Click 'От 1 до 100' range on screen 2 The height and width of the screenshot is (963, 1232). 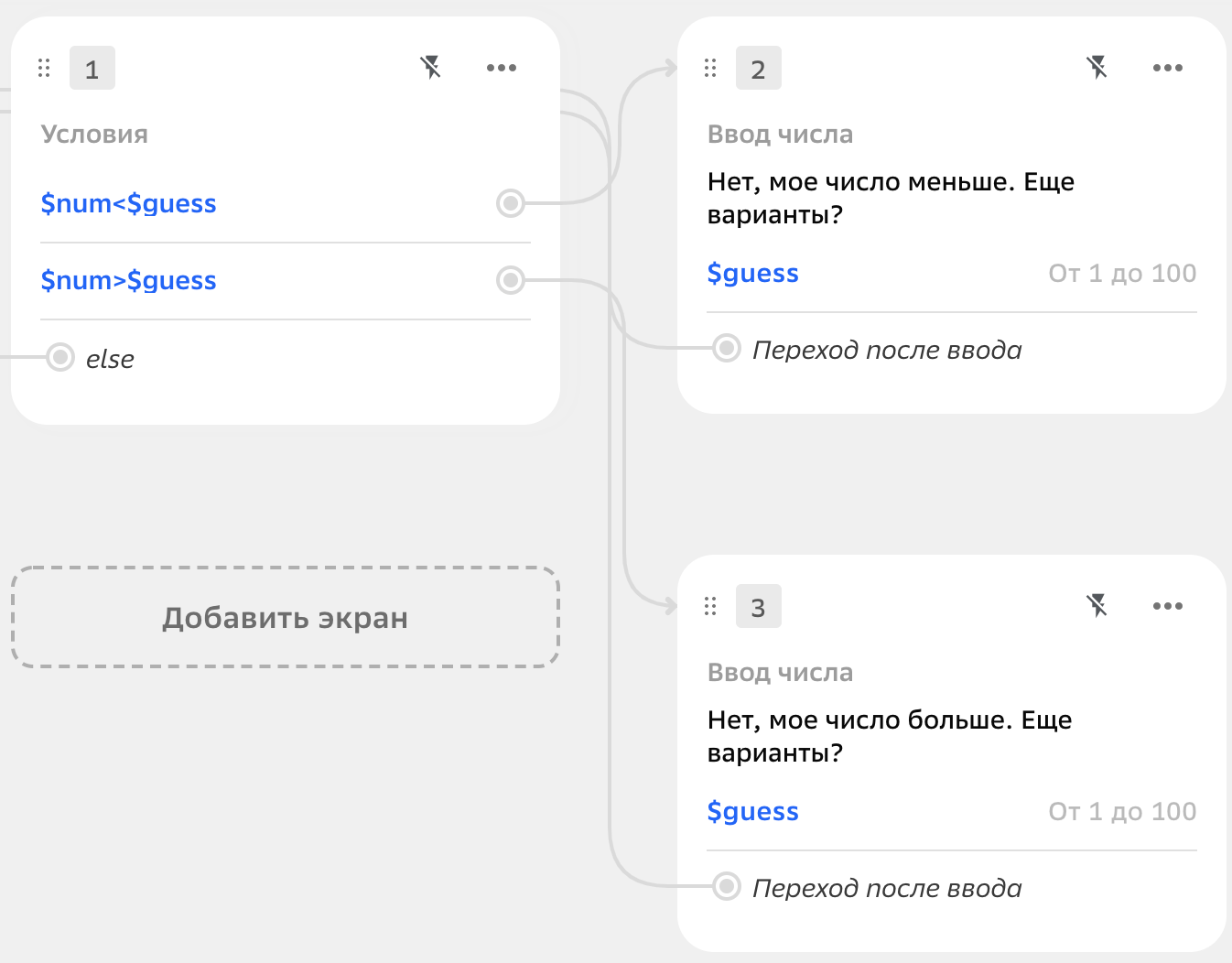(1122, 273)
